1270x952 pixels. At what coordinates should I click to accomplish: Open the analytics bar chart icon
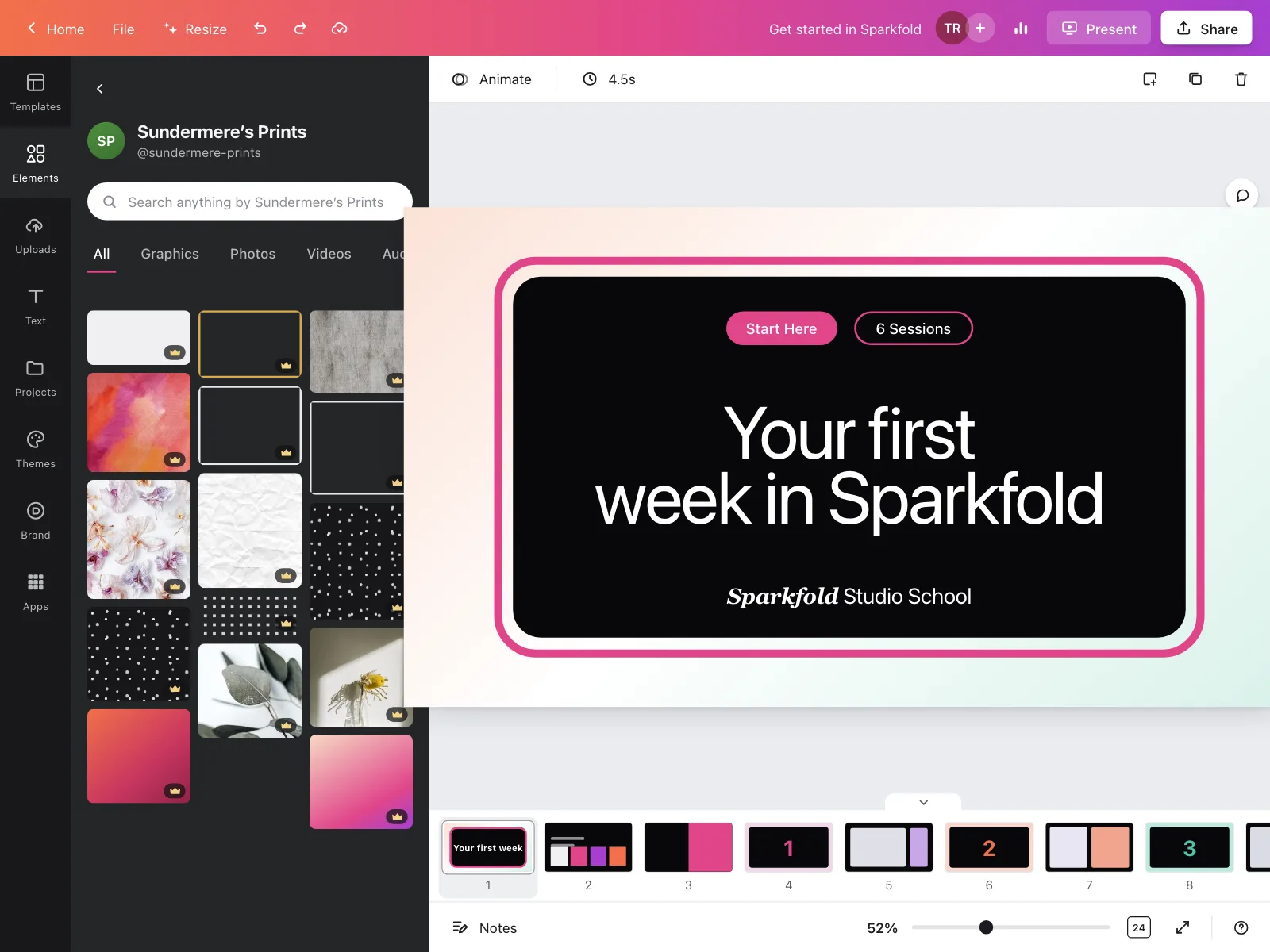[1021, 29]
